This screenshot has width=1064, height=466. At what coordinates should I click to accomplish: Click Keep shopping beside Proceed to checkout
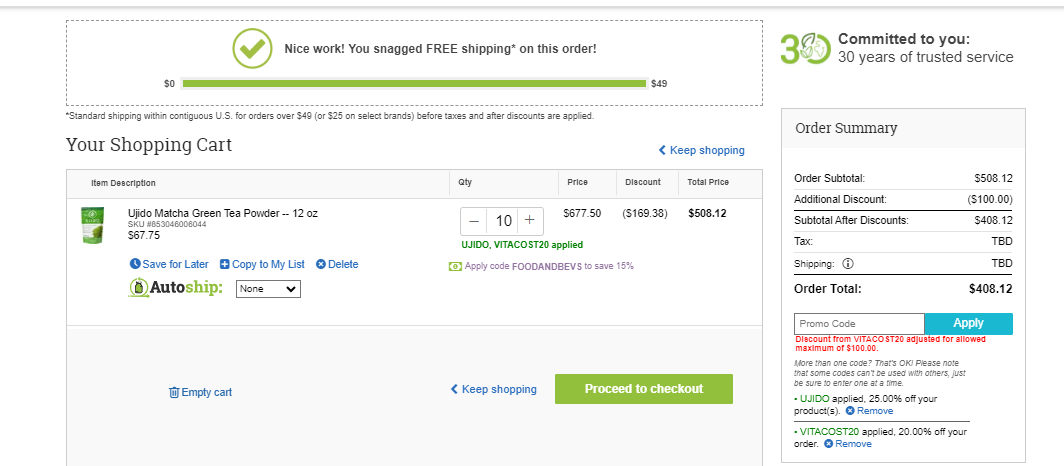click(x=493, y=389)
